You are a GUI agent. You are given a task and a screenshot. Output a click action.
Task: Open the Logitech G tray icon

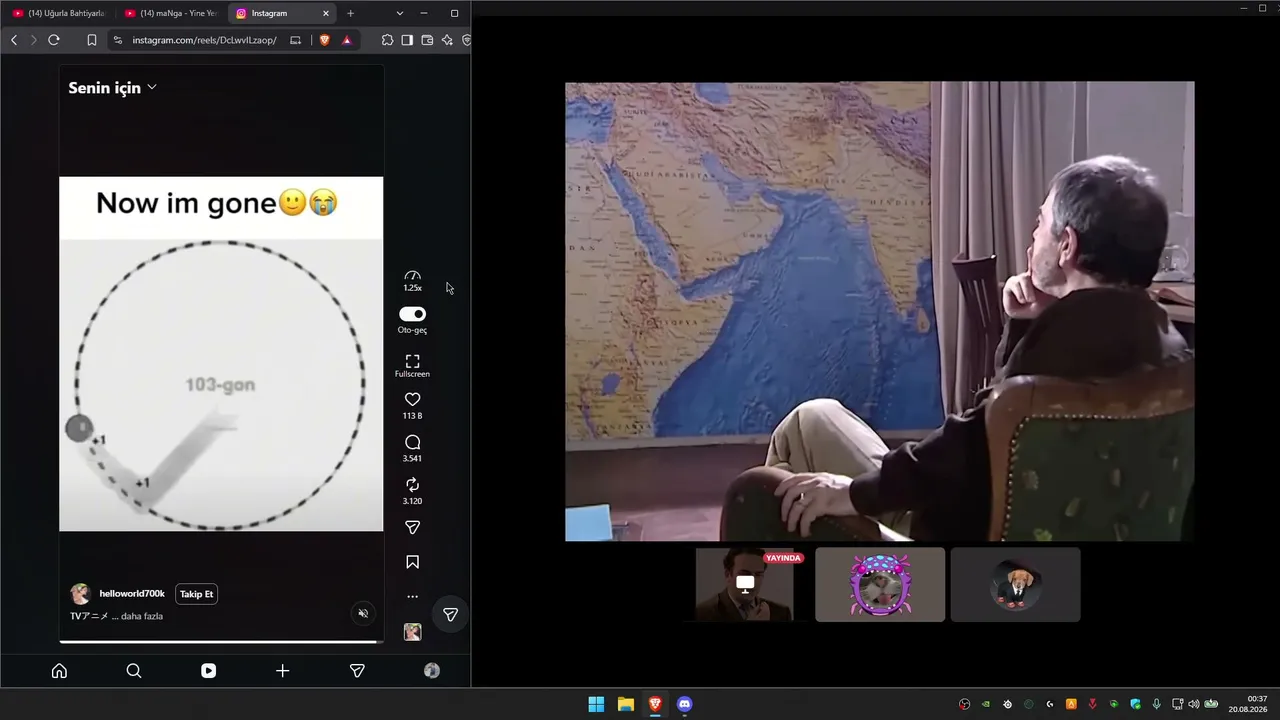click(x=1050, y=704)
